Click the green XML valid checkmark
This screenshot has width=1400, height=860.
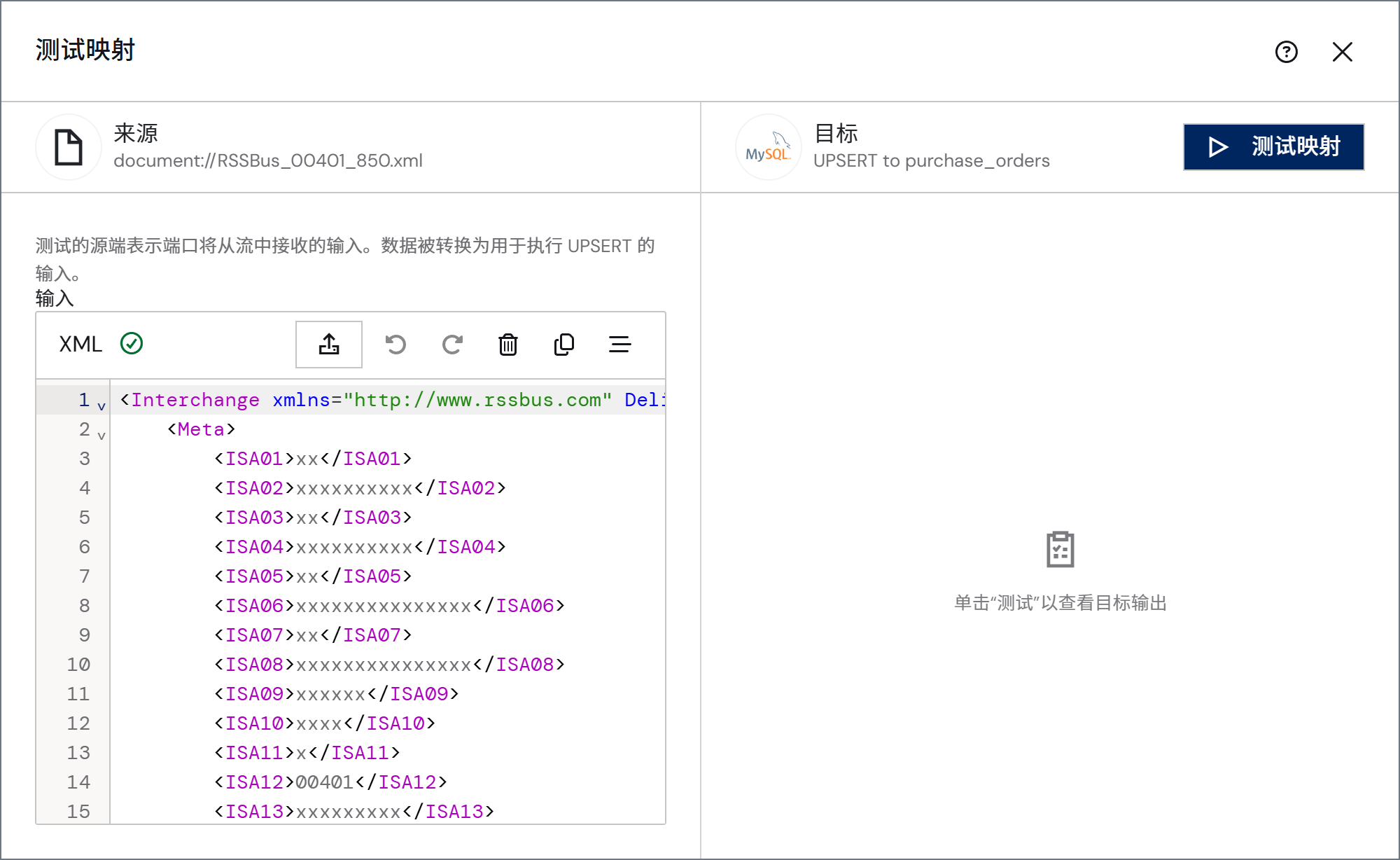(x=132, y=344)
